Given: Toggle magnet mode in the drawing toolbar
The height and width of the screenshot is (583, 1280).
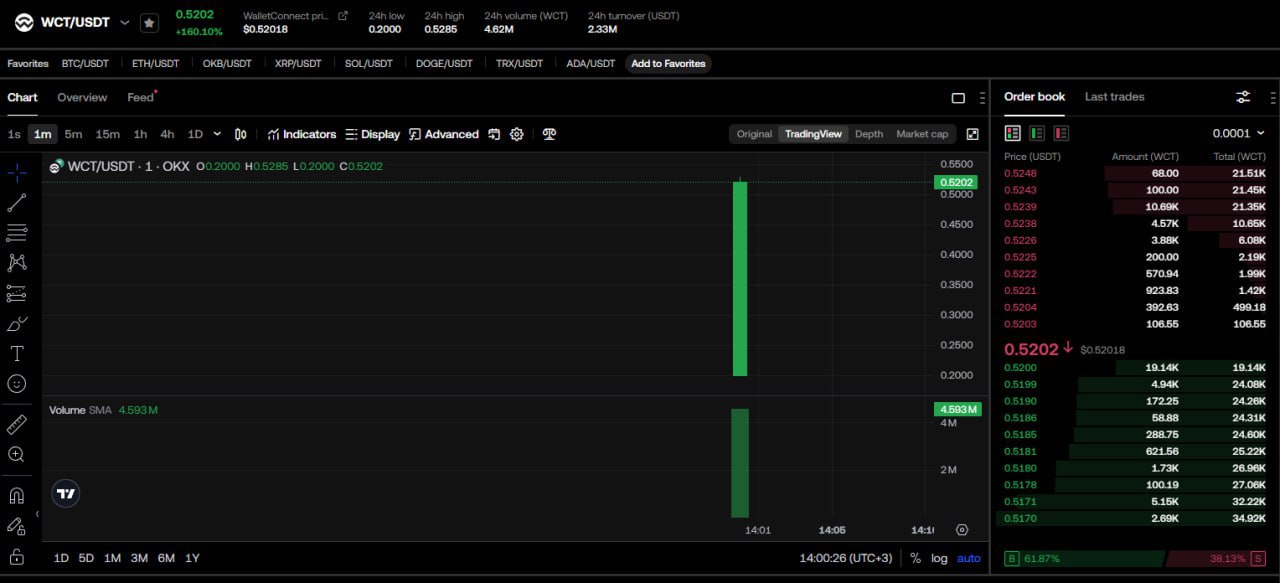Looking at the screenshot, I should coord(17,495).
